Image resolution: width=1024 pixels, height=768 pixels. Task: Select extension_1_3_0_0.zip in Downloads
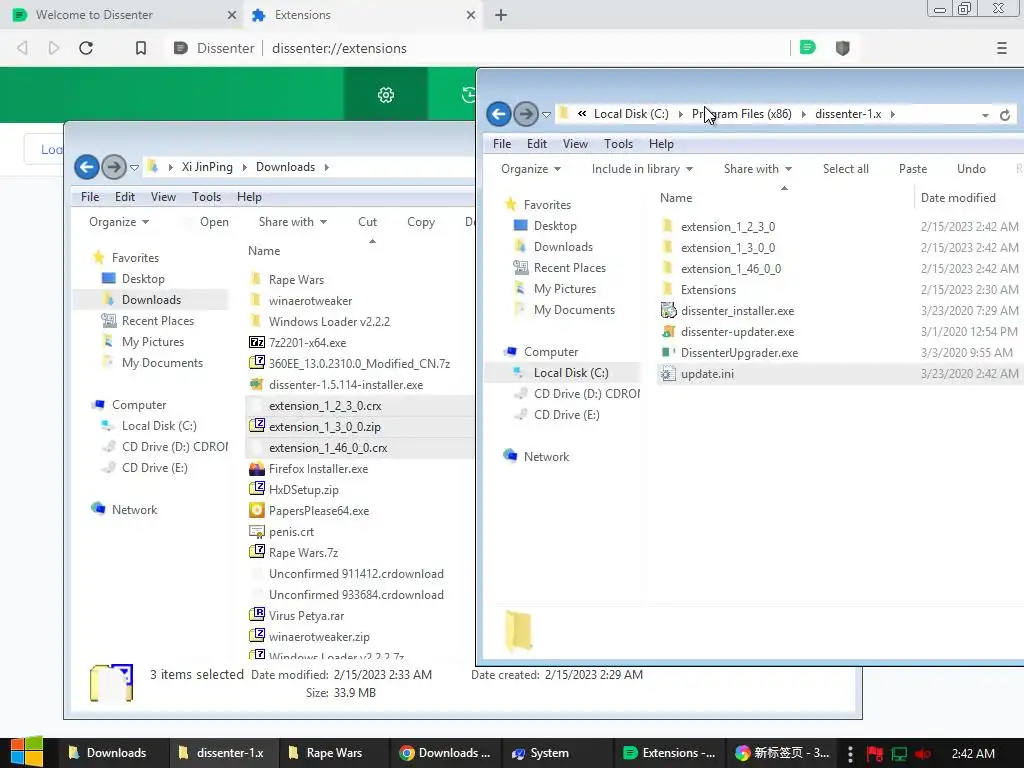tap(325, 426)
